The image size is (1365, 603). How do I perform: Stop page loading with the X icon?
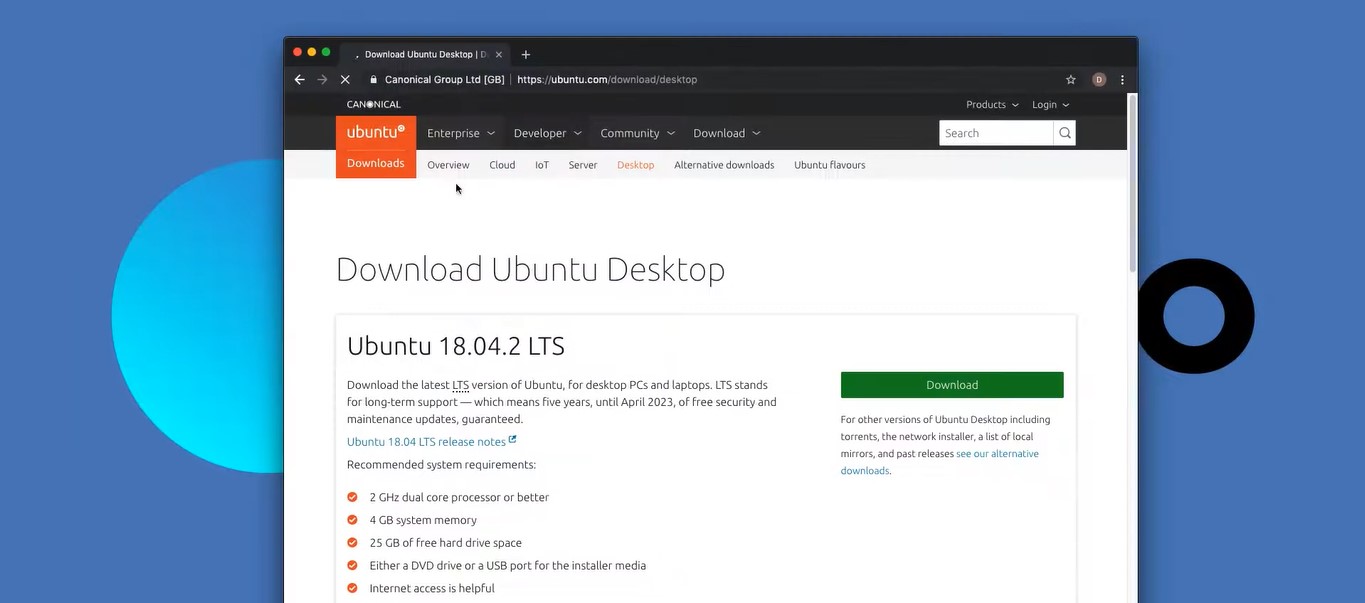tap(345, 79)
